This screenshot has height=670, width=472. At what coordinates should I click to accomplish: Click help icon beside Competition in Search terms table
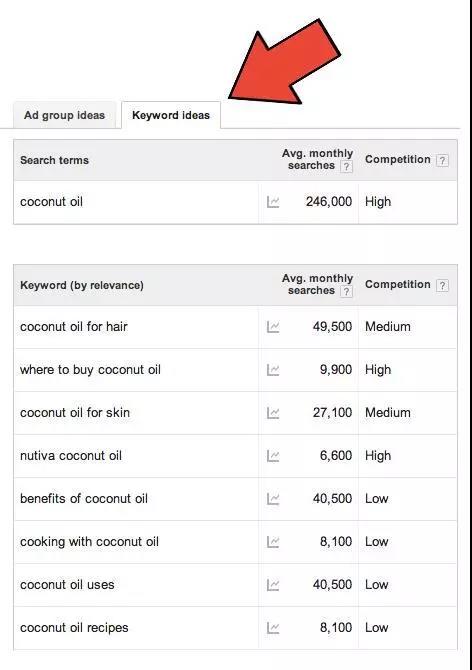pos(442,161)
